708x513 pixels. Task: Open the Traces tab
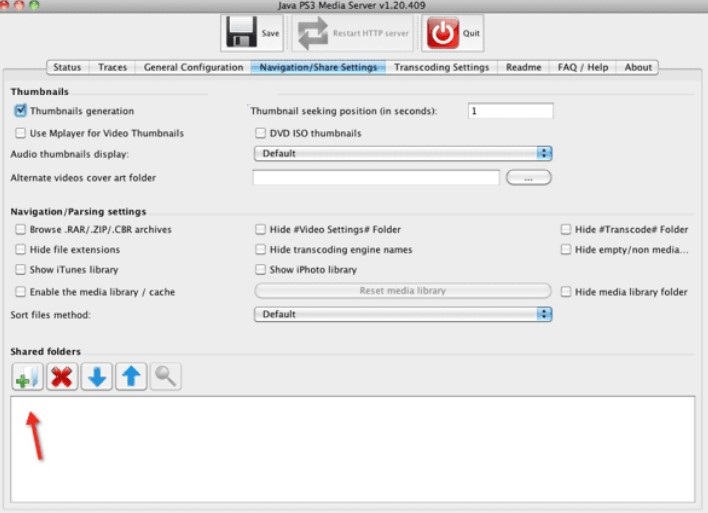112,67
